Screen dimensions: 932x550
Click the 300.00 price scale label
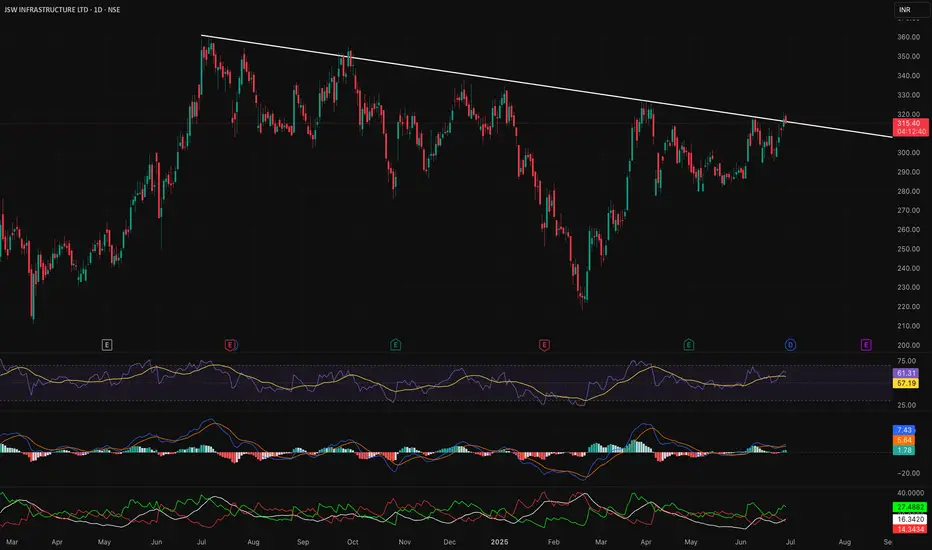(x=908, y=153)
